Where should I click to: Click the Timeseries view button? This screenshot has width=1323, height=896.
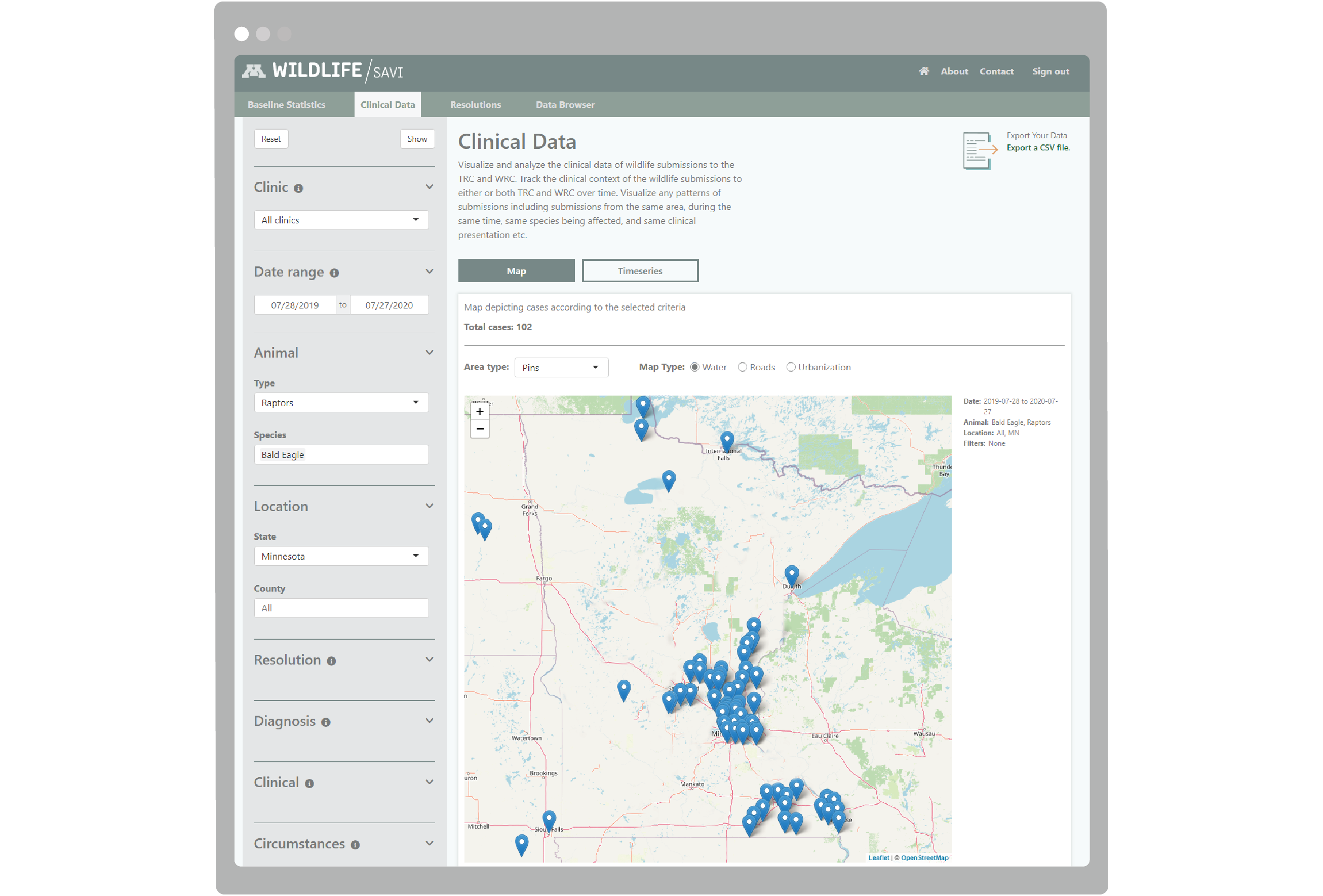640,271
